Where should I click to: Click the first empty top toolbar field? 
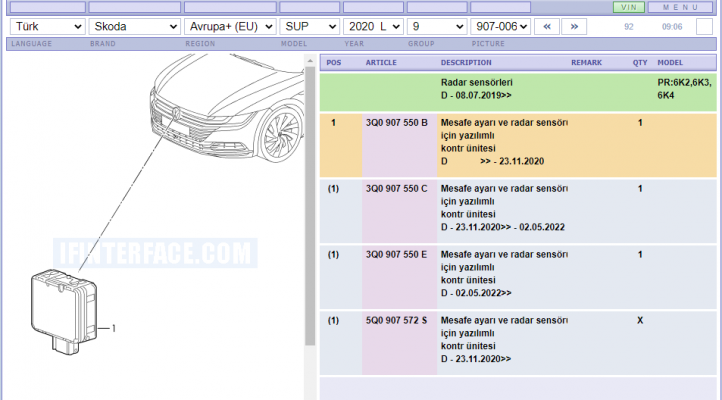point(47,7)
